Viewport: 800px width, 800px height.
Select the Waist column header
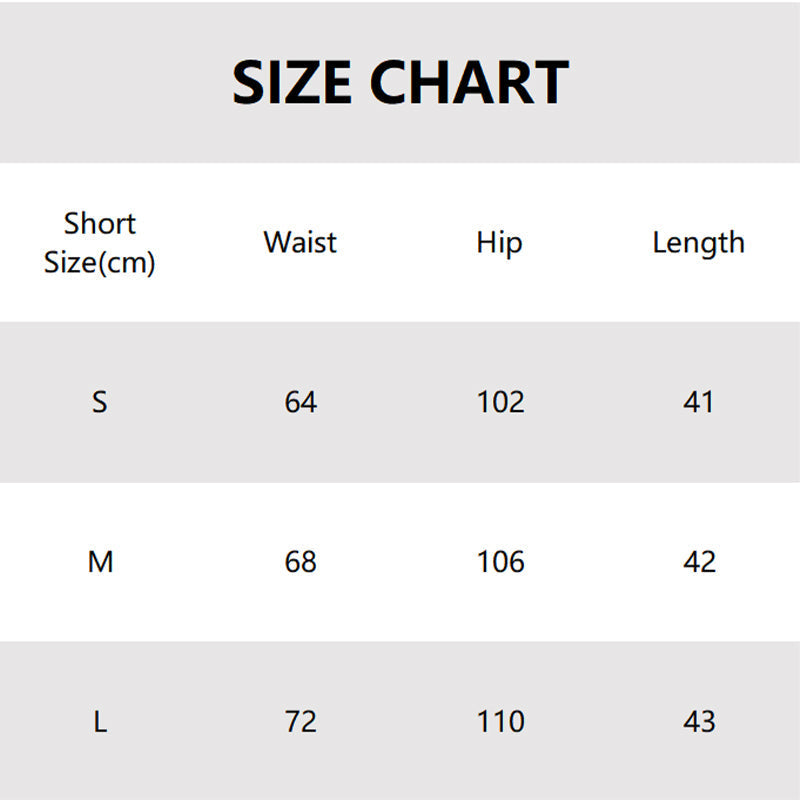(300, 242)
